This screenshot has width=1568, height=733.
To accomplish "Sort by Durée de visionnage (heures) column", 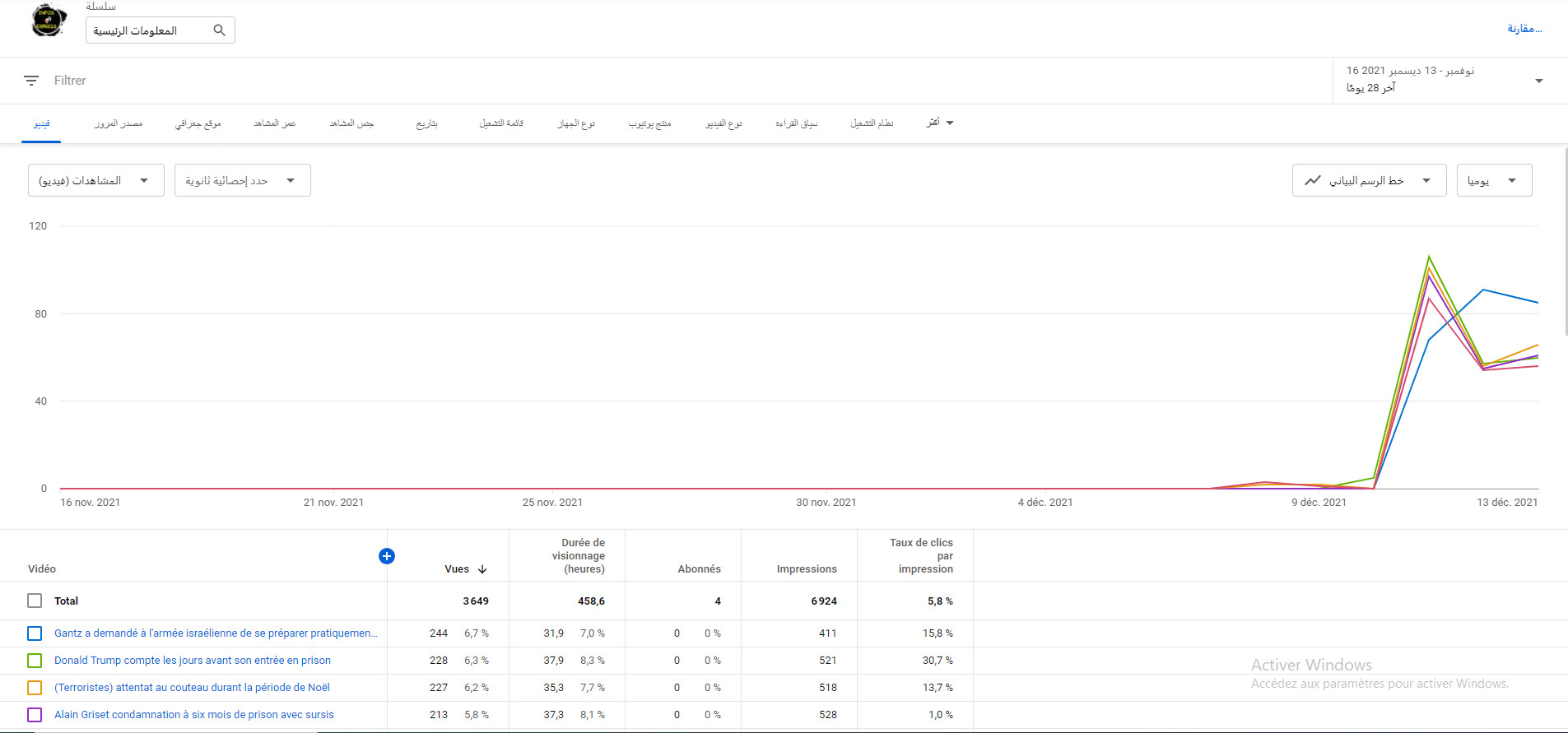I will 579,556.
